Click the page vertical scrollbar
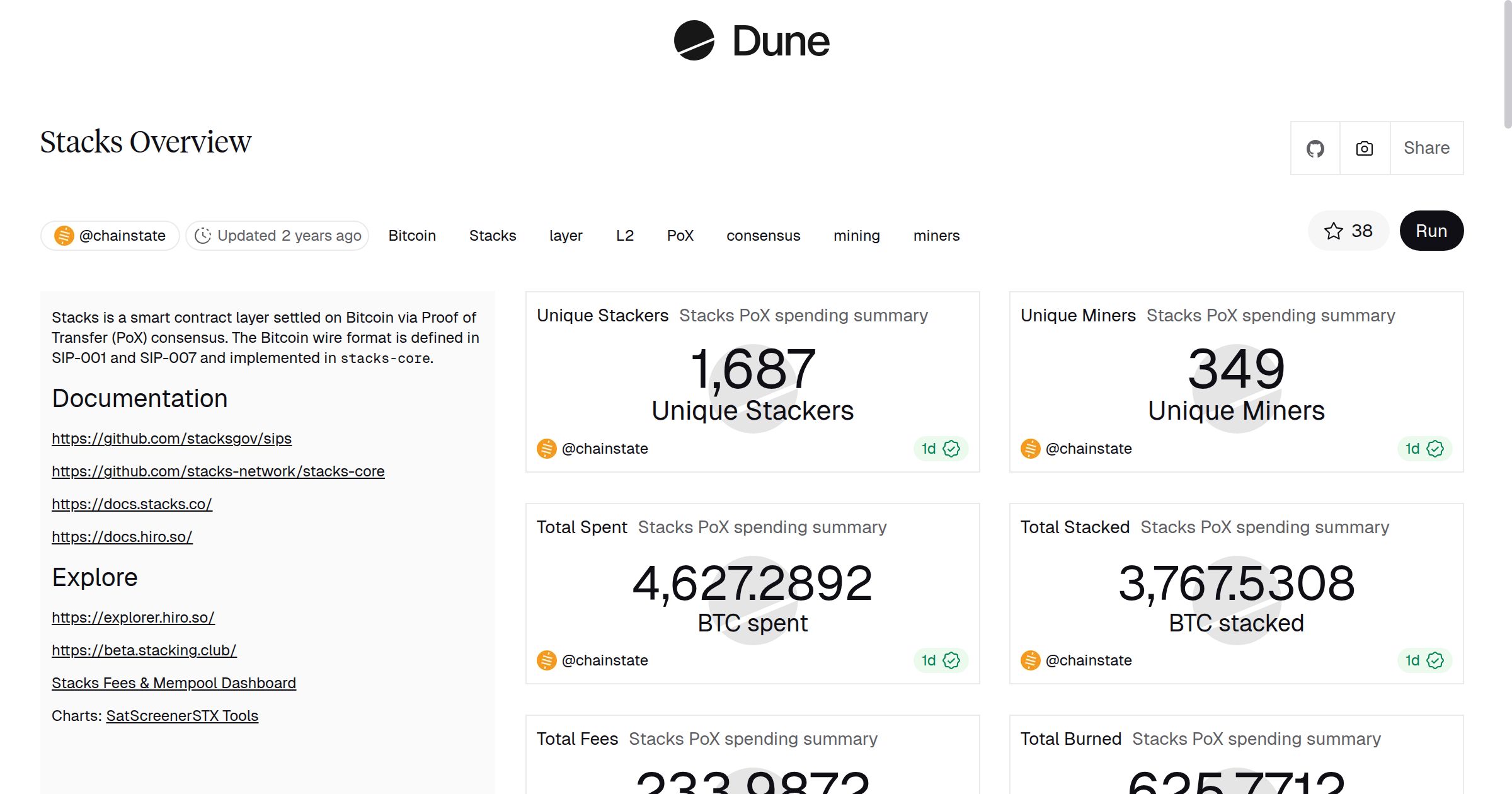Image resolution: width=1512 pixels, height=794 pixels. click(1507, 63)
